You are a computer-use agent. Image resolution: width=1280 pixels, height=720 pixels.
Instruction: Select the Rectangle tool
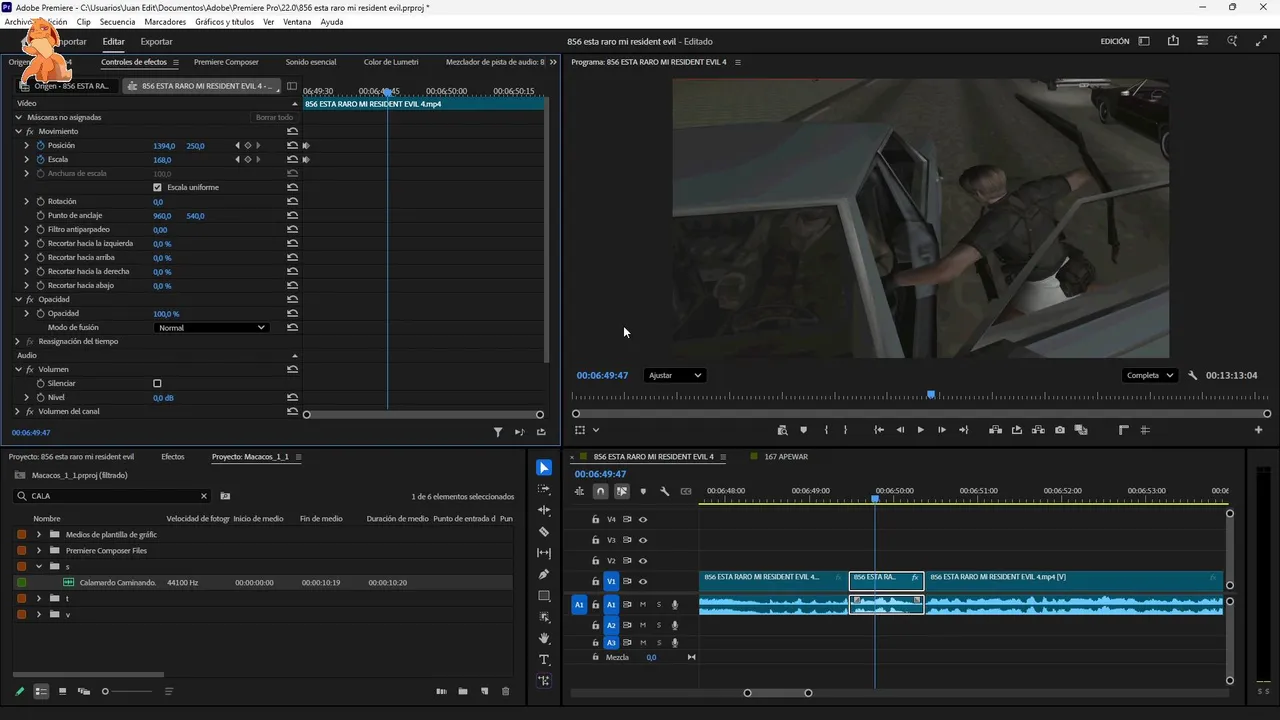[x=544, y=596]
